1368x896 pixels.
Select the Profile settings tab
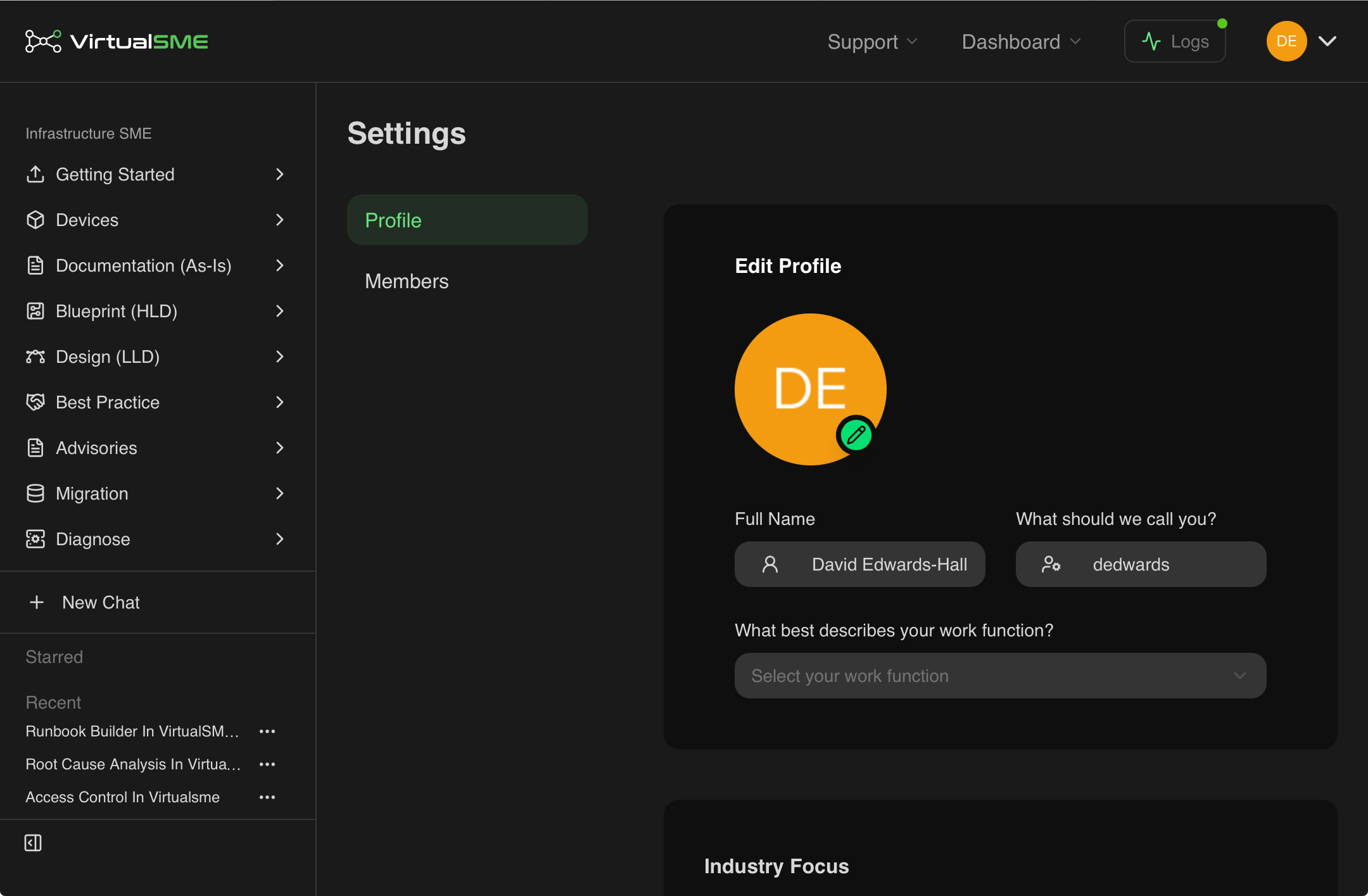coord(467,220)
